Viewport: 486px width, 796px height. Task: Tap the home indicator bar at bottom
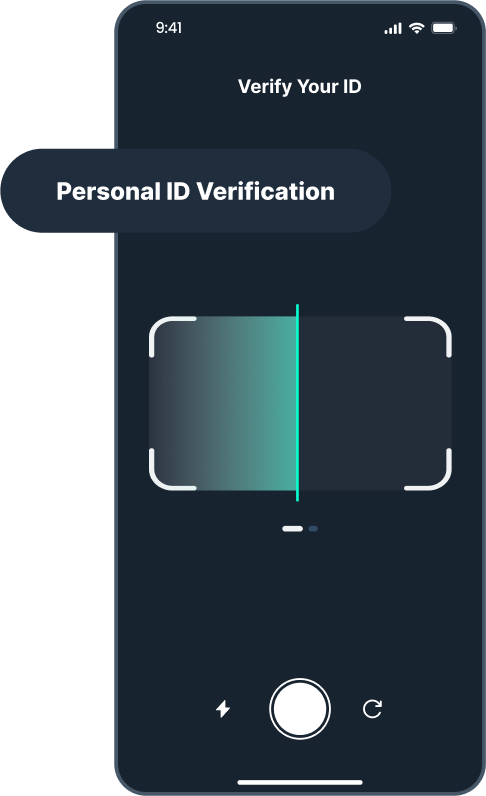300,782
